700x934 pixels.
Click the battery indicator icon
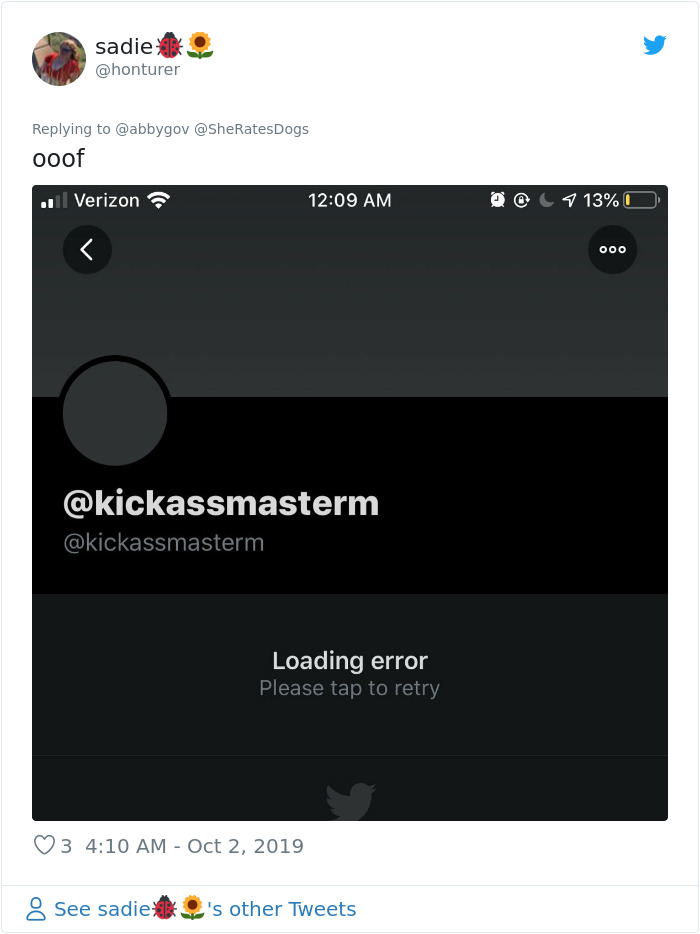[642, 200]
